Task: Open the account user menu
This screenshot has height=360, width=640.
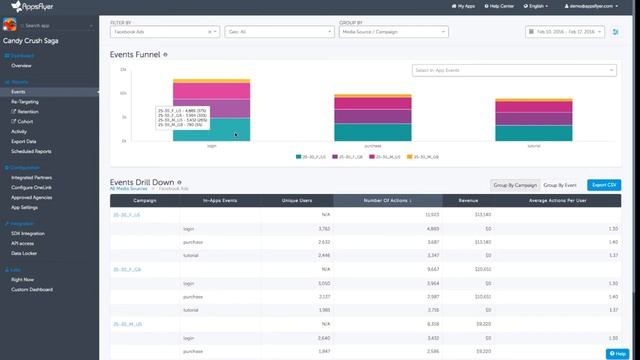Action: click(591, 6)
